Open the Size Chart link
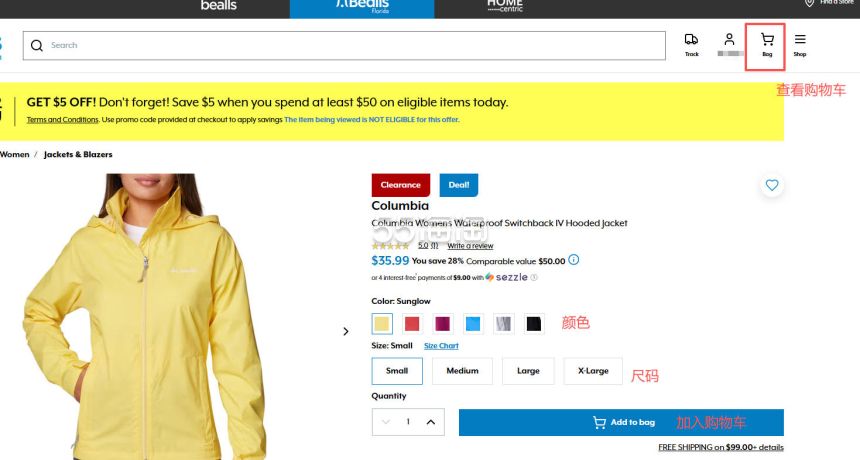Screen dimensions: 860x460 pos(441,346)
